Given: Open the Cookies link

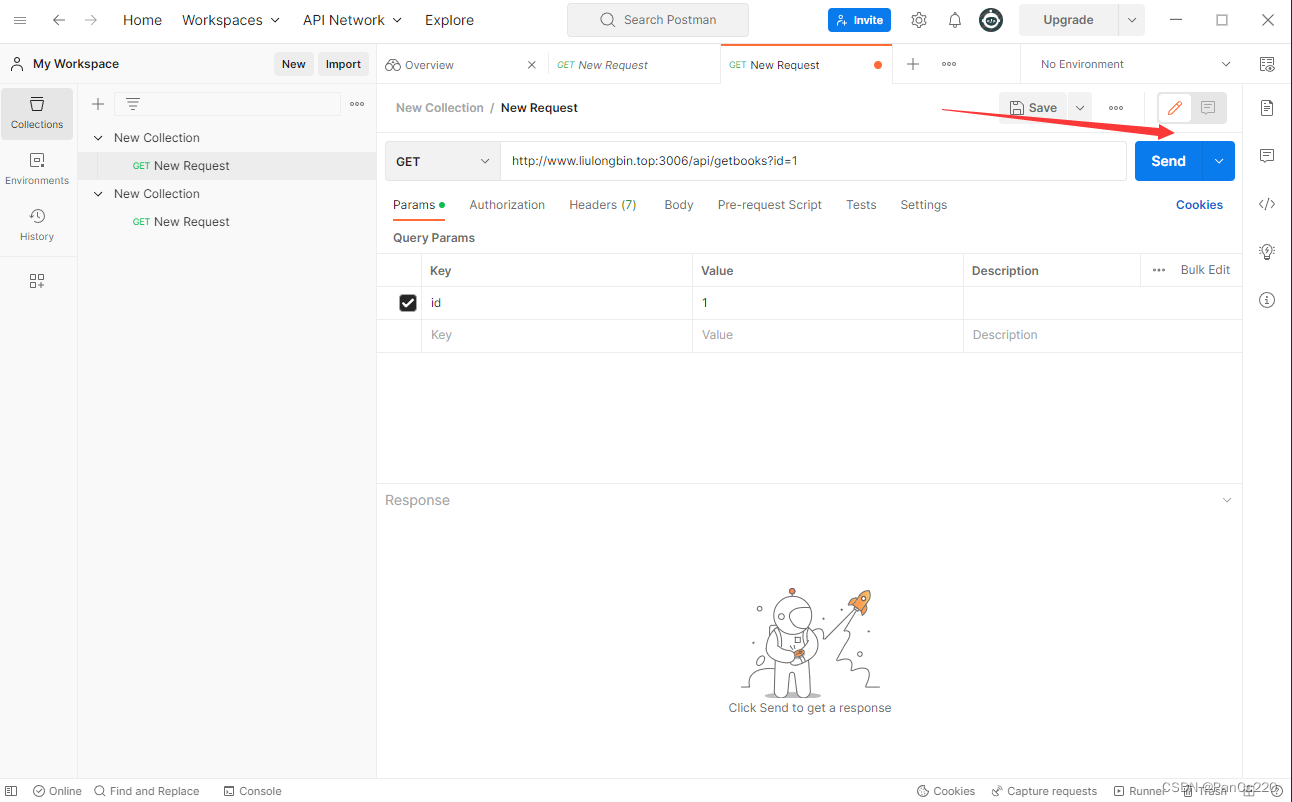Looking at the screenshot, I should tap(1199, 205).
